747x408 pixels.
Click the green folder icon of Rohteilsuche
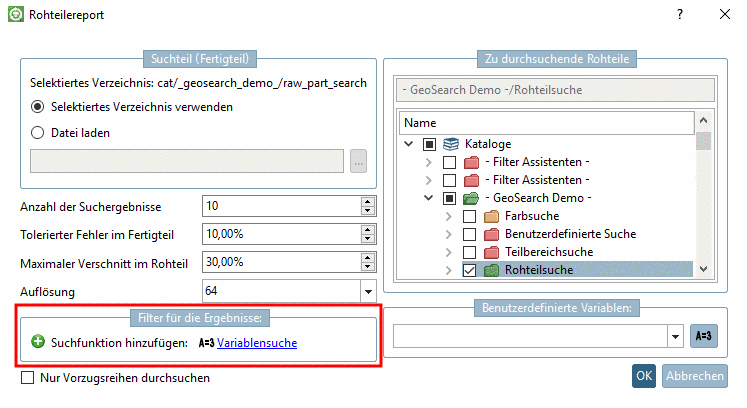tap(491, 270)
